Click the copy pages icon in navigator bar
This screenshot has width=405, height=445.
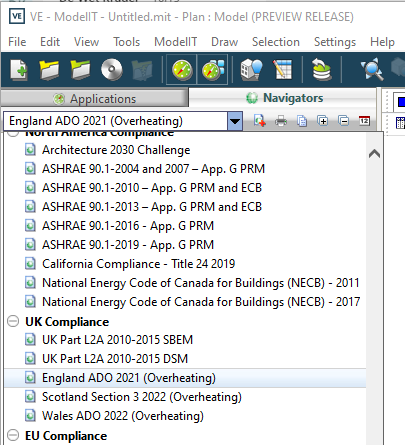[x=302, y=121]
